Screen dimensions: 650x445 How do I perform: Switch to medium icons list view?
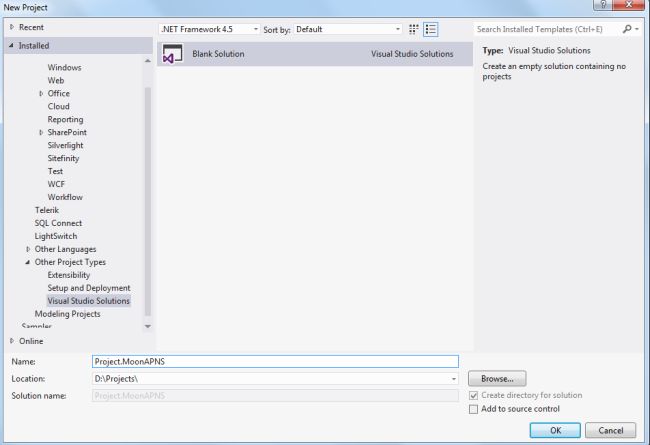pyautogui.click(x=431, y=29)
